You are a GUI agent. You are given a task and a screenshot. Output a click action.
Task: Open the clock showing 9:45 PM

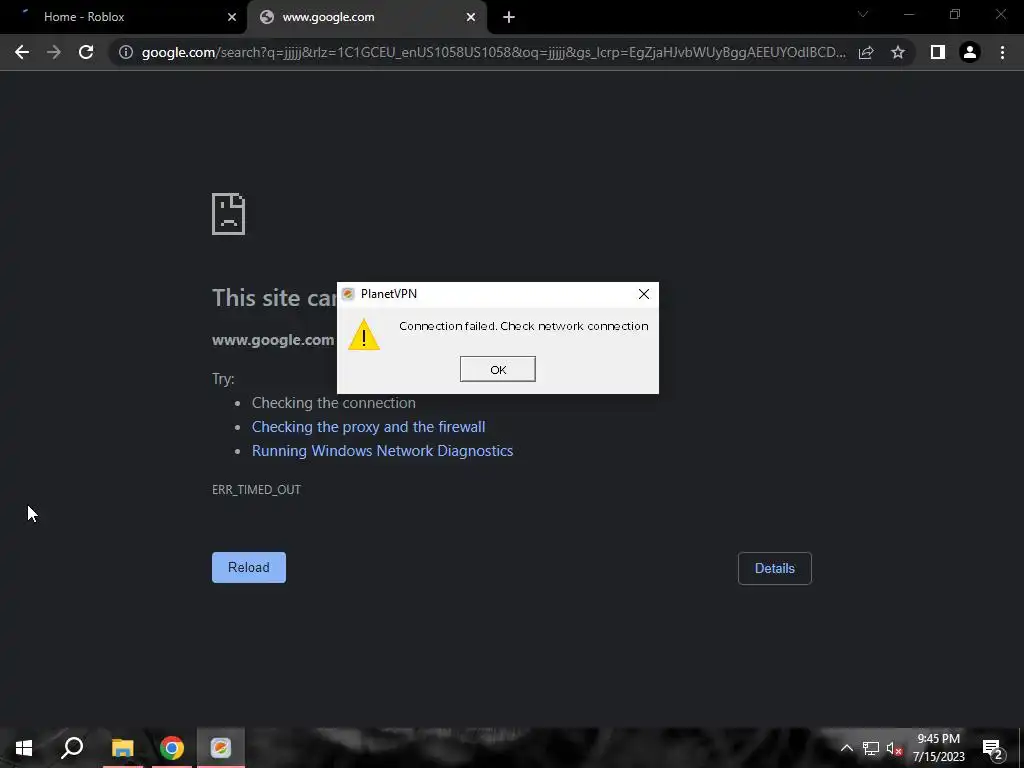[938, 748]
